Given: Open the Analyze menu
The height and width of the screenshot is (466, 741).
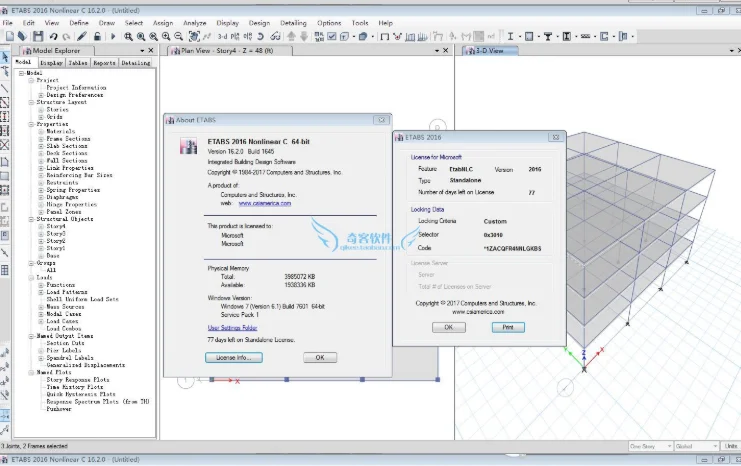Looking at the screenshot, I should pyautogui.click(x=195, y=23).
